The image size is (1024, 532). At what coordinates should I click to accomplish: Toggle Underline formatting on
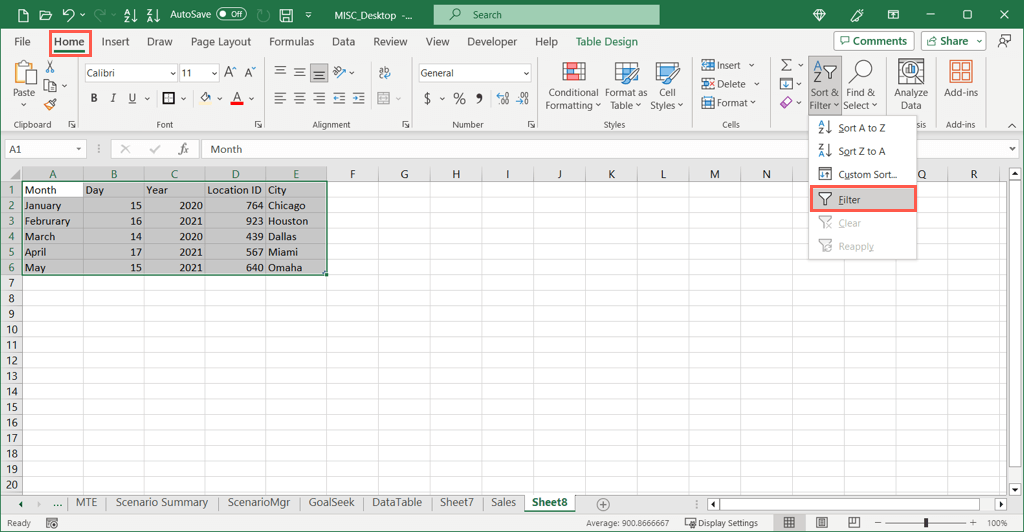(x=132, y=98)
